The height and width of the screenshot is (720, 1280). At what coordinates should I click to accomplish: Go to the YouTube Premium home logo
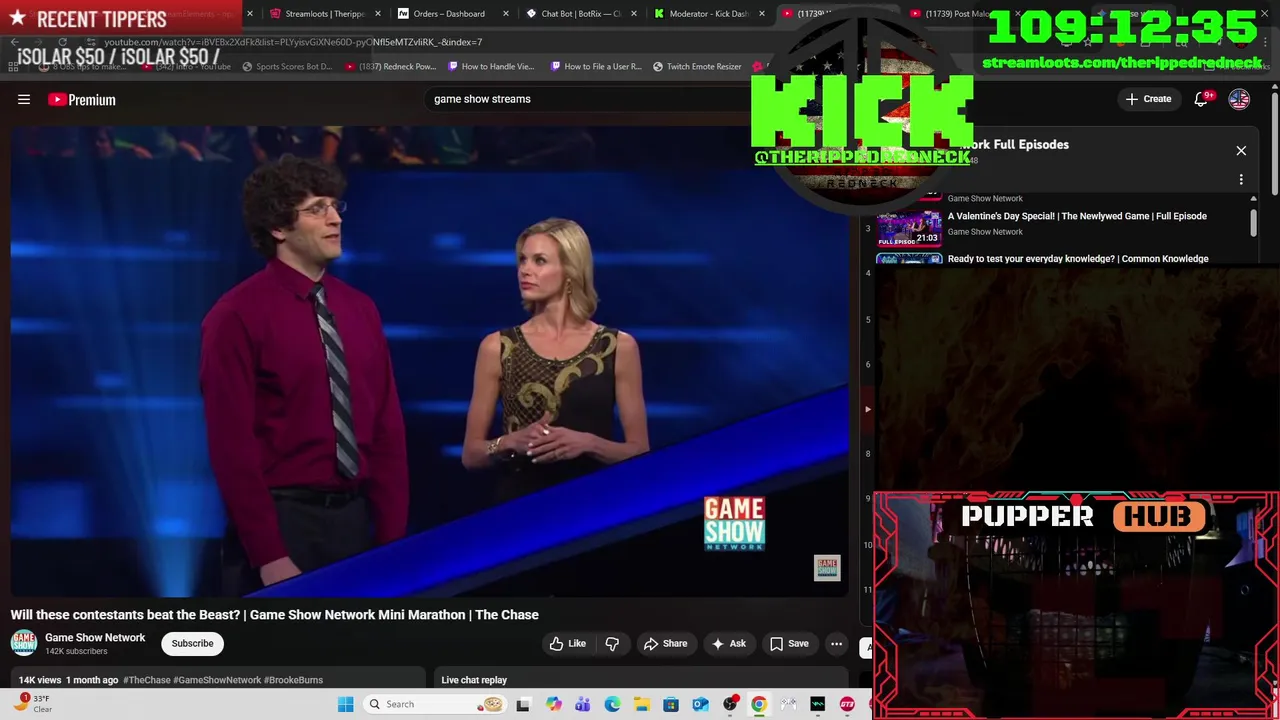click(x=82, y=99)
